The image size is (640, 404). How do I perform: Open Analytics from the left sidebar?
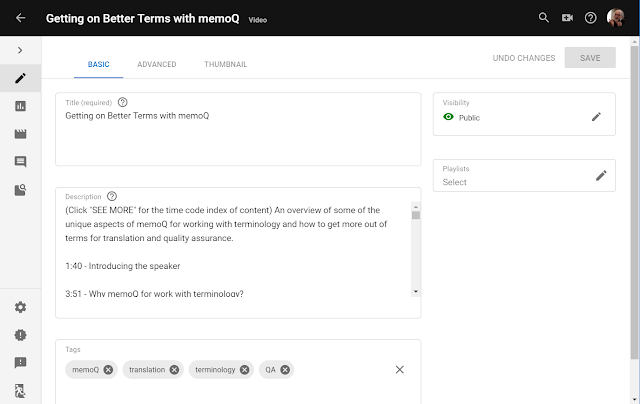click(x=20, y=106)
